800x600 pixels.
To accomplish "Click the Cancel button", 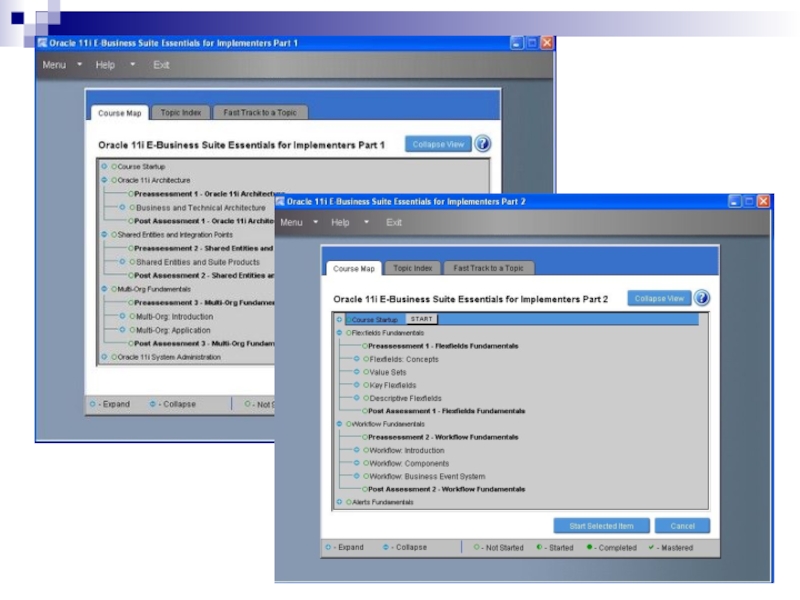I will tap(682, 526).
